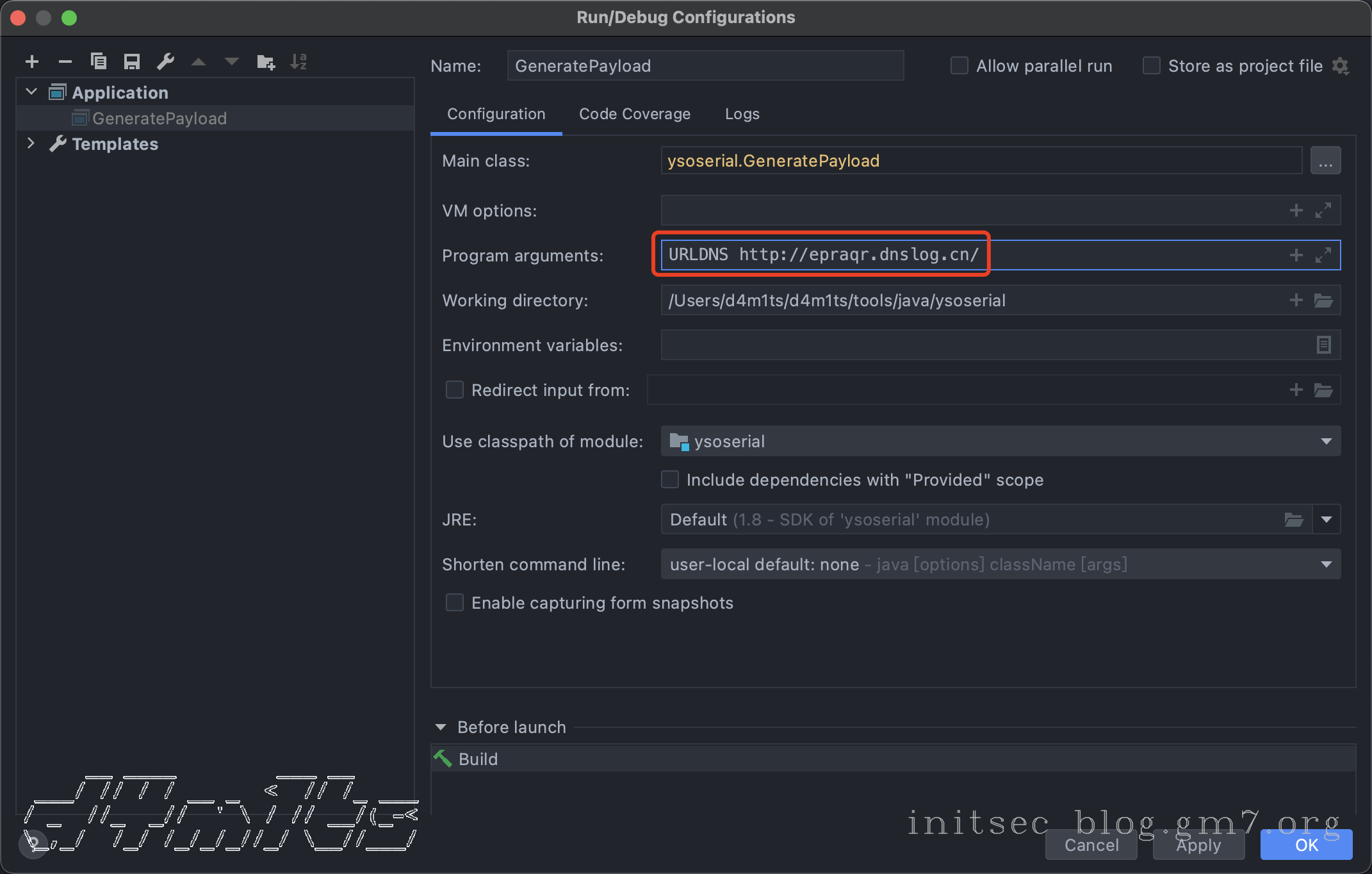Enable Allow parallel run checkbox
Image resolution: width=1372 pixels, height=874 pixels.
959,66
